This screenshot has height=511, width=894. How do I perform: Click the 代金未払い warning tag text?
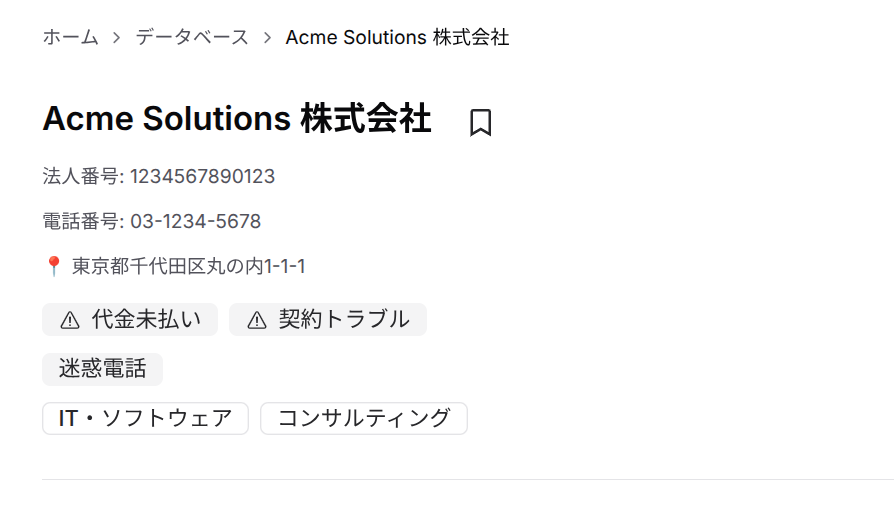click(x=146, y=320)
